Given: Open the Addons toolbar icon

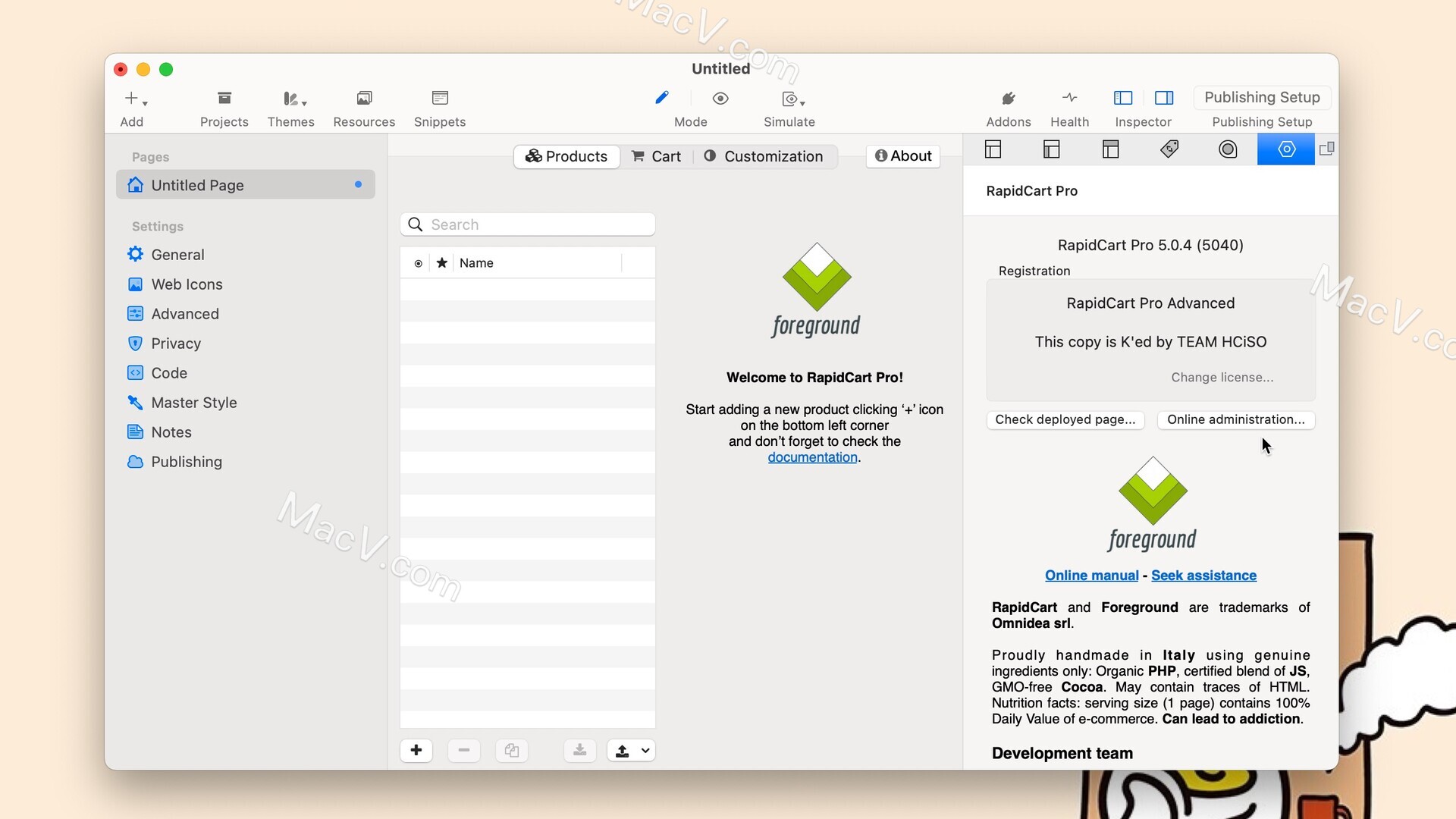Looking at the screenshot, I should coord(1009,99).
